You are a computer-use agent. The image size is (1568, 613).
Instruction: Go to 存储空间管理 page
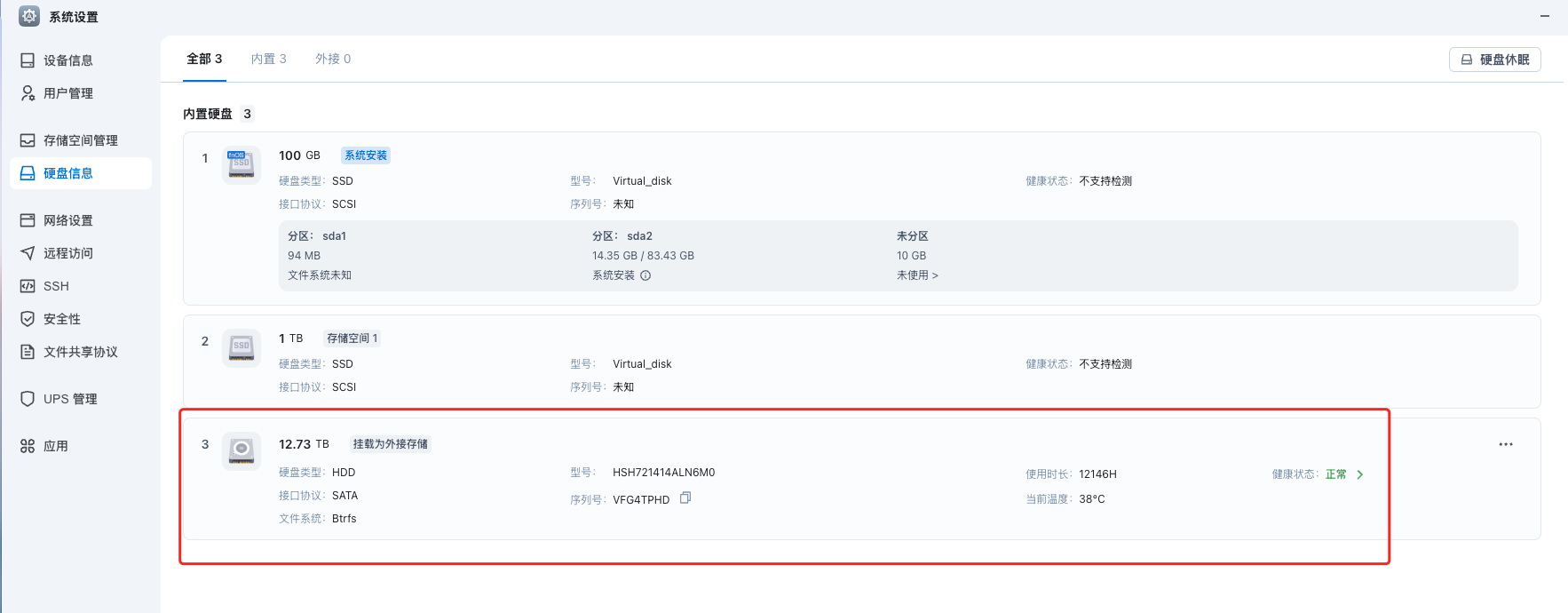(x=80, y=140)
